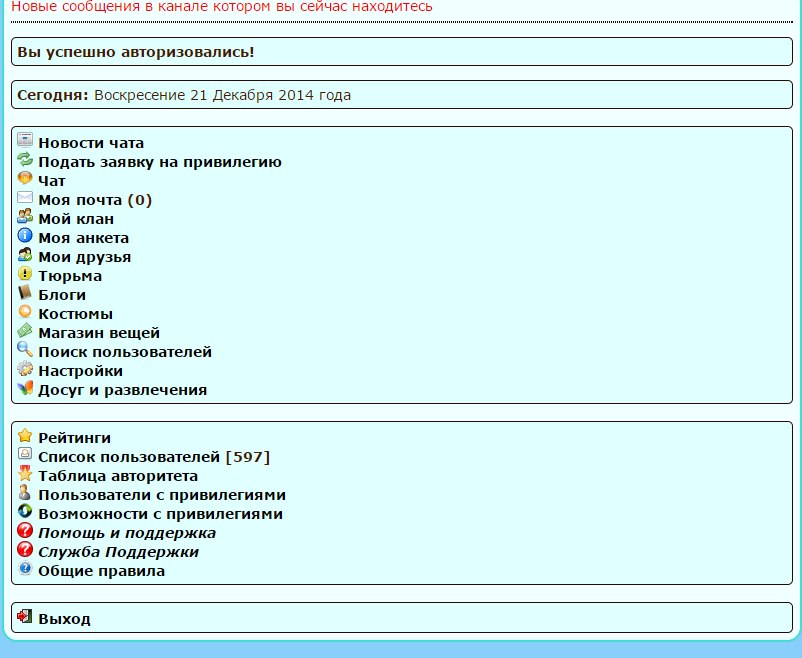The height and width of the screenshot is (658, 802).
Task: Click the magnifier icon for Поиск пользователей
Action: click(x=25, y=351)
